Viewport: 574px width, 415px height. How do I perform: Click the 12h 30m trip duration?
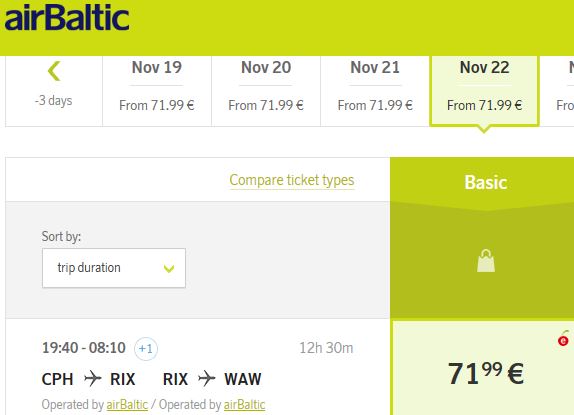326,348
